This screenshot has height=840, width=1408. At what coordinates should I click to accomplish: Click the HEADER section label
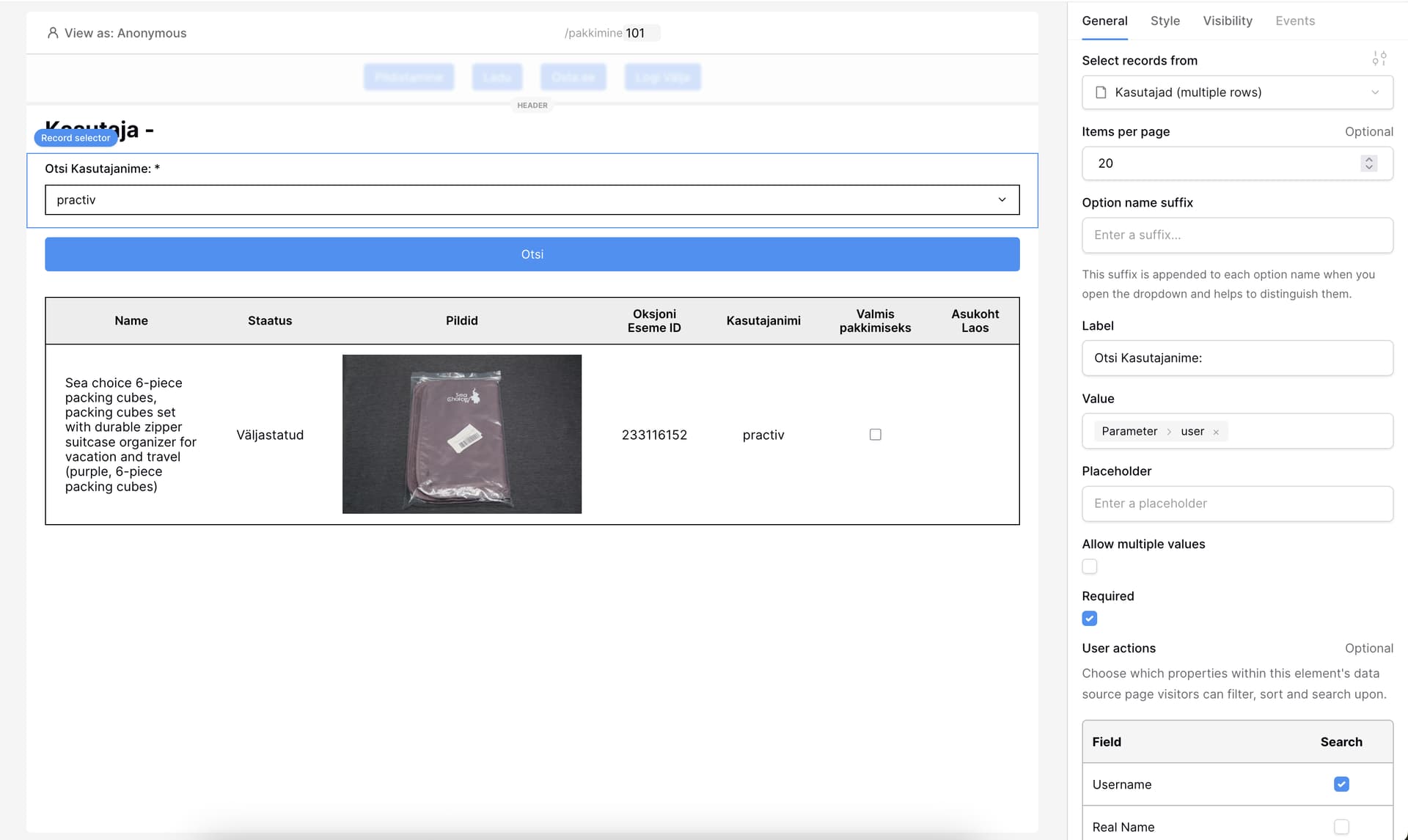point(532,106)
